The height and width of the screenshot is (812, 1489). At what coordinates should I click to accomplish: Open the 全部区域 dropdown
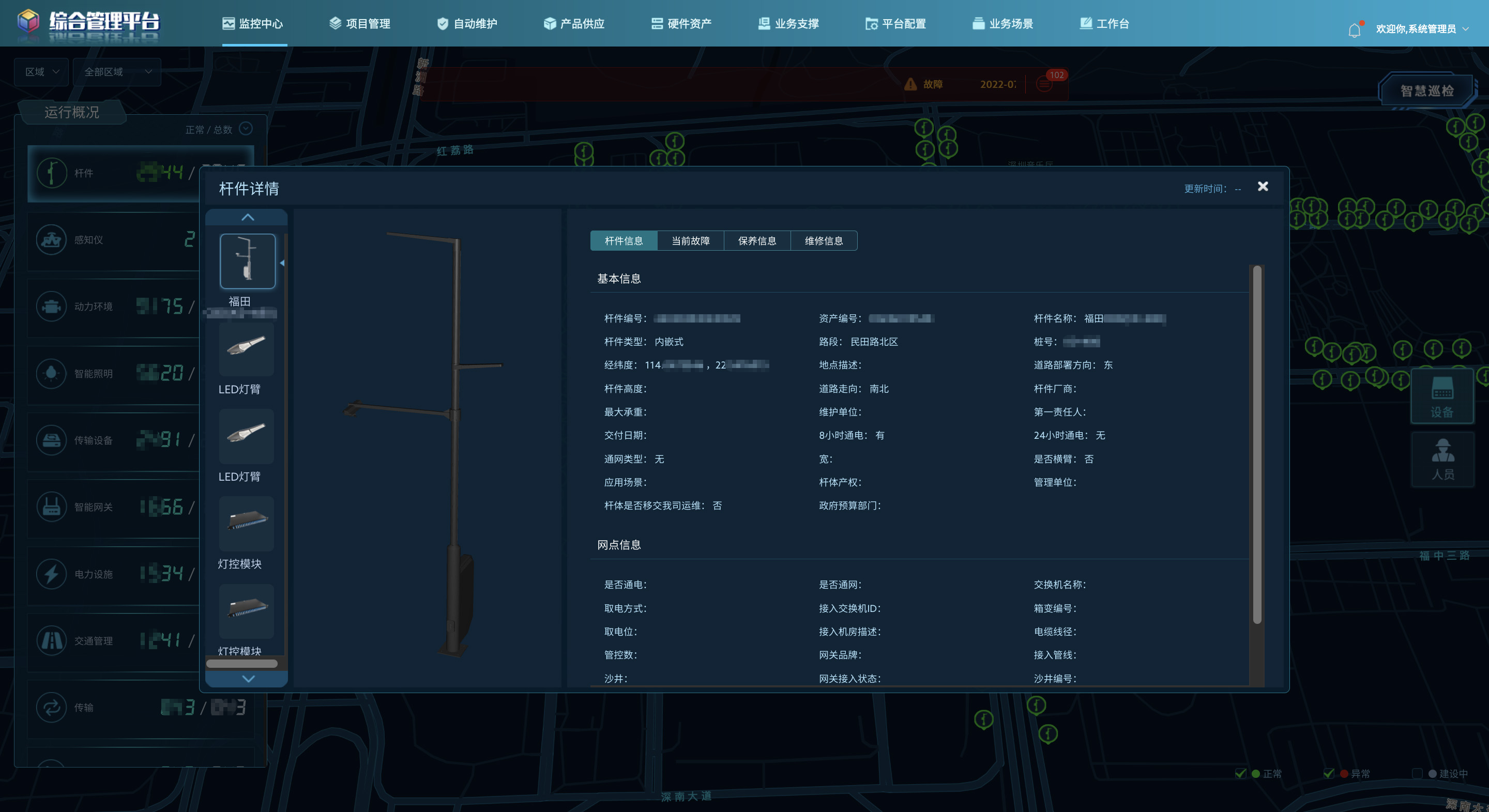(x=117, y=72)
